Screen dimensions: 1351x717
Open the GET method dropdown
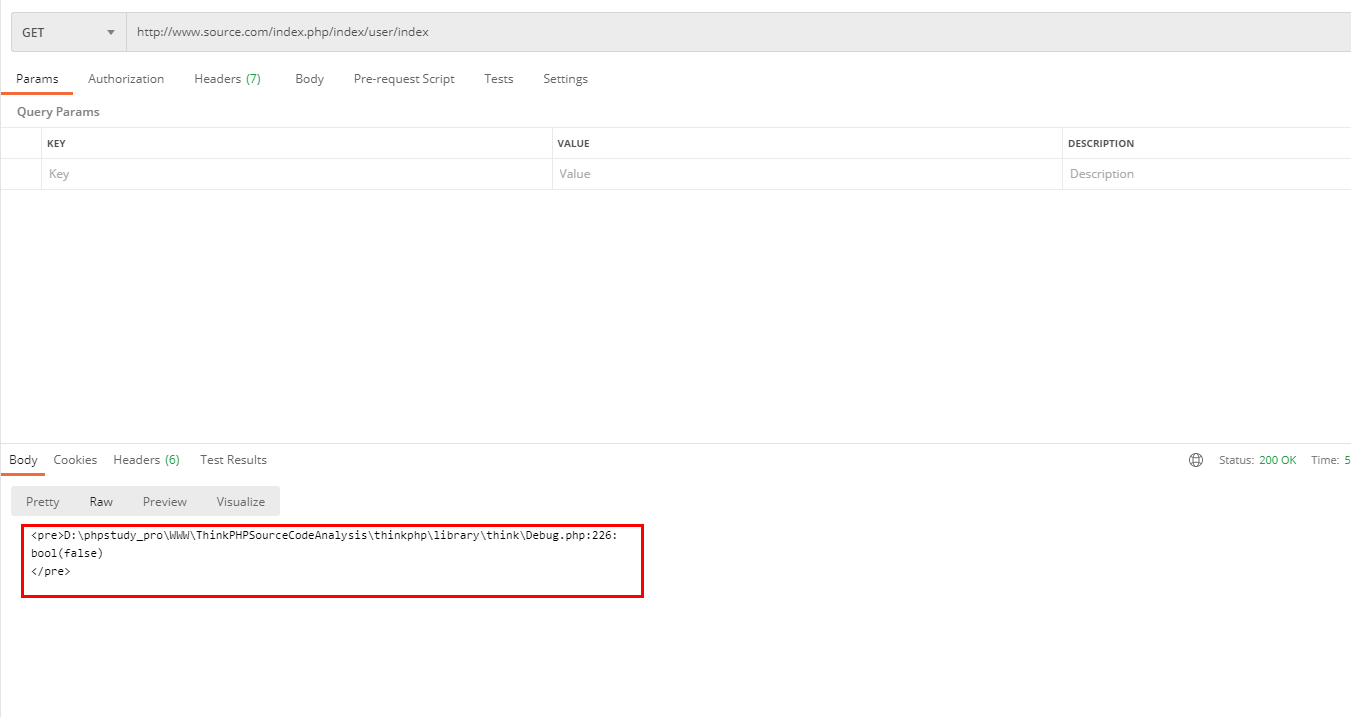[68, 32]
